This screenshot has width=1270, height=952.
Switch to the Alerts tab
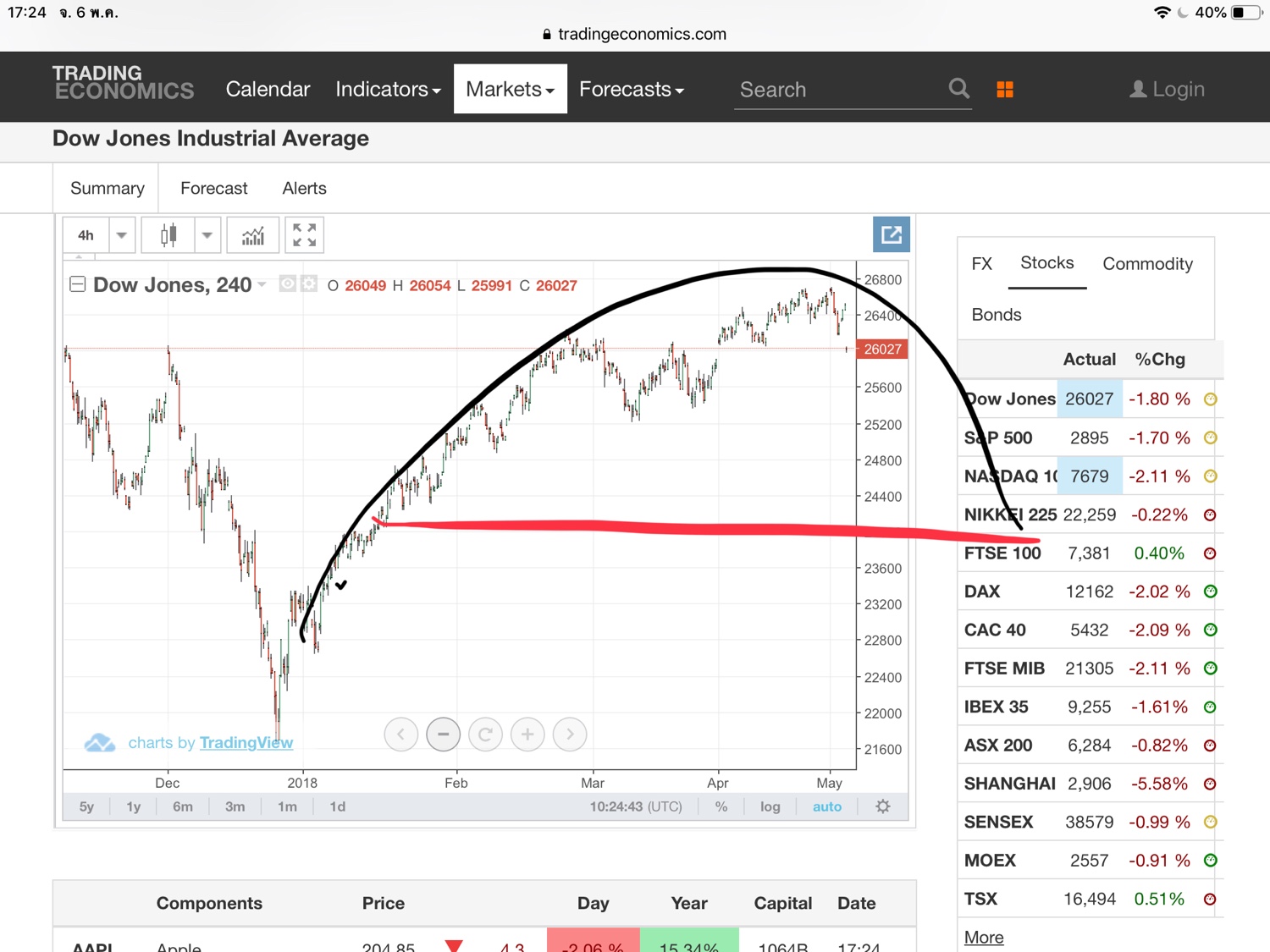(304, 188)
